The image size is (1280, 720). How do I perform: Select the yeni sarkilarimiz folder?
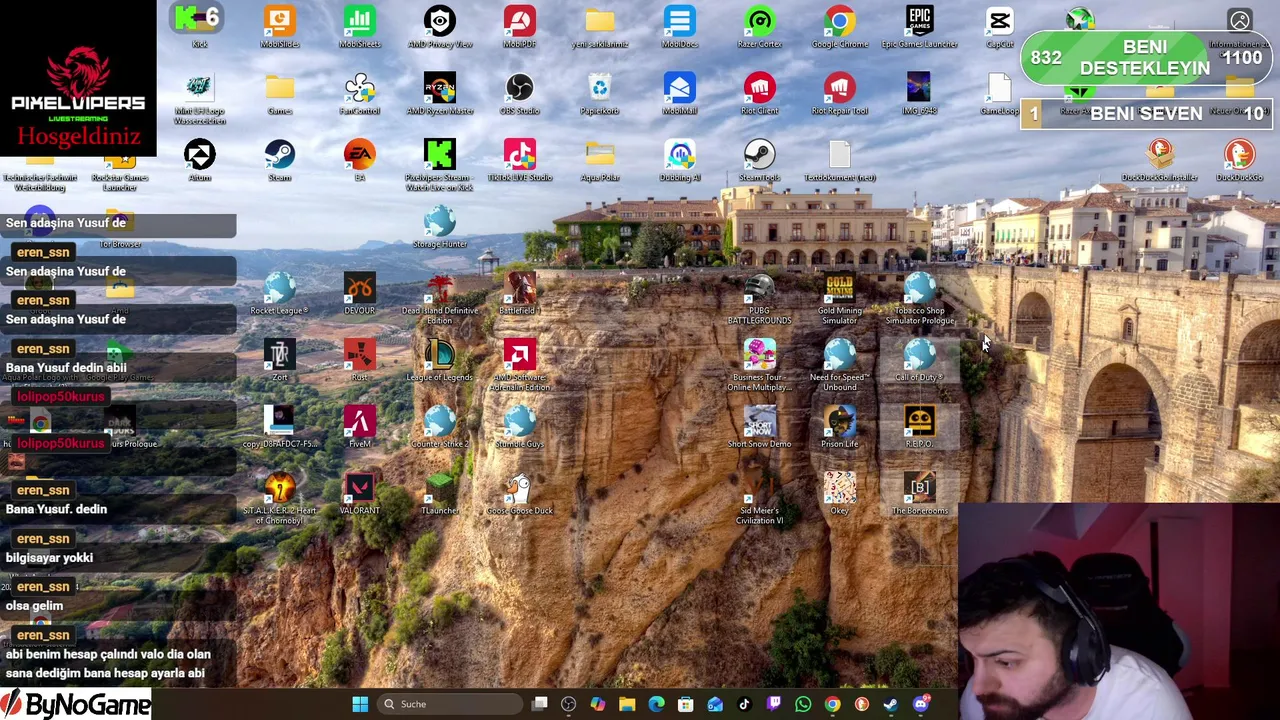(x=599, y=27)
